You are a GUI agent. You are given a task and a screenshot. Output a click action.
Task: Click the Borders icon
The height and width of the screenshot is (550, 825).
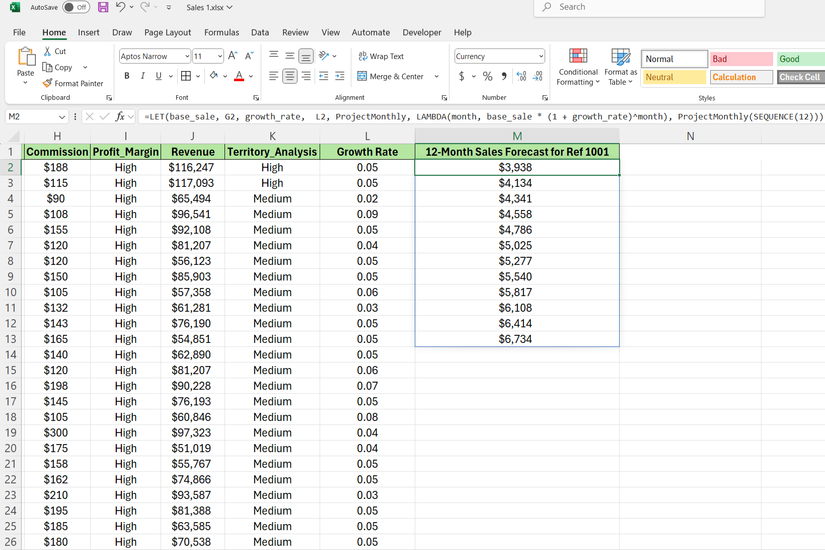pos(186,76)
